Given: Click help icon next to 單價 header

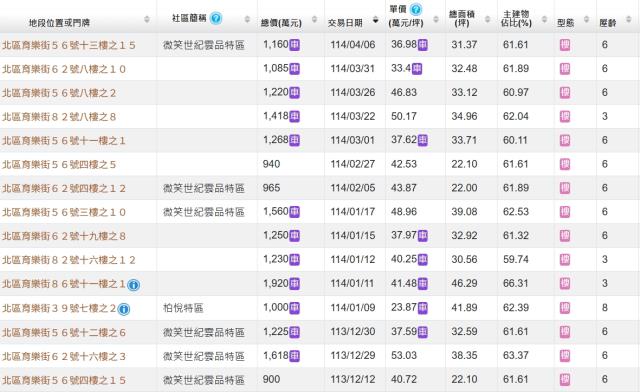Looking at the screenshot, I should 416,9.
